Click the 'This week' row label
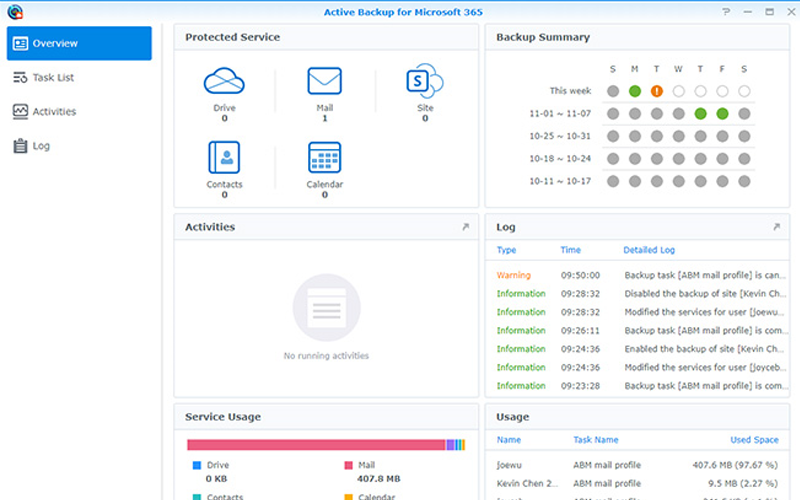800x500 pixels. tap(570, 91)
